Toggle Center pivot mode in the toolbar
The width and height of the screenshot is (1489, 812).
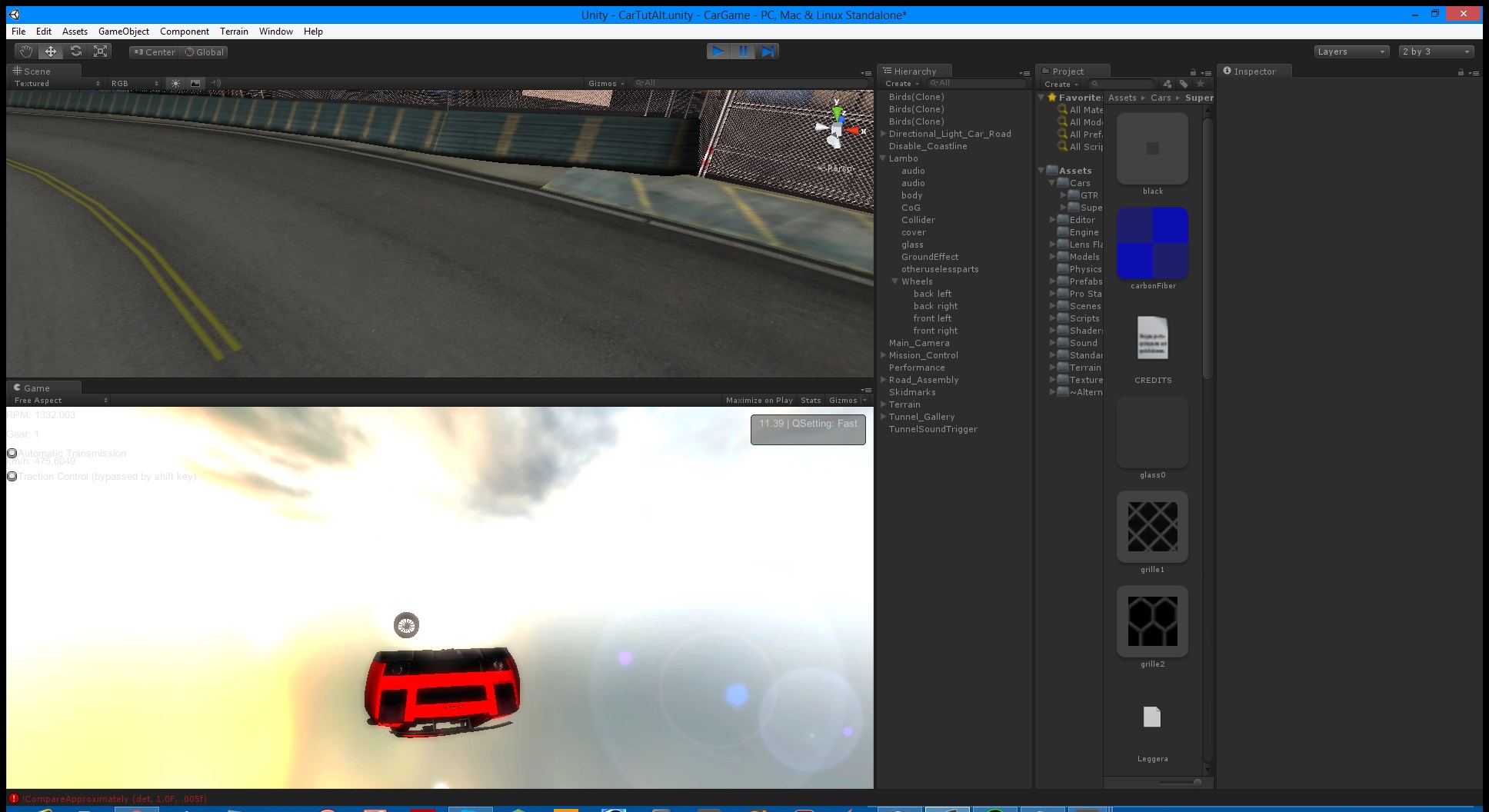[x=153, y=52]
